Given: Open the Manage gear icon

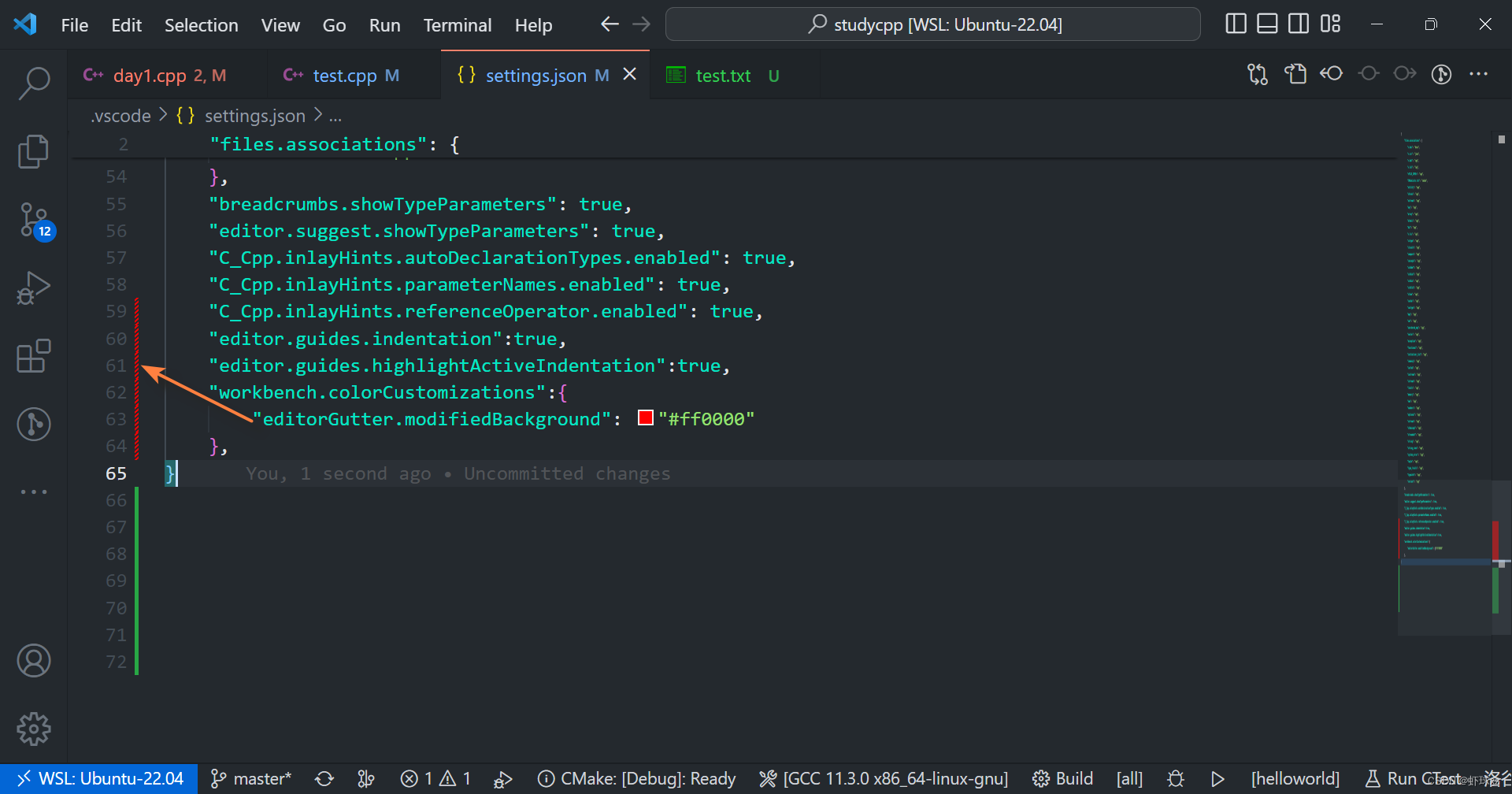Looking at the screenshot, I should point(34,729).
